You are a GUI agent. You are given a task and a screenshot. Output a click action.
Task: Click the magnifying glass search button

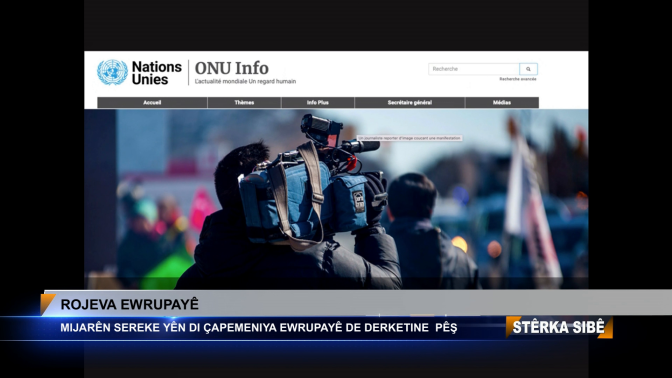coord(528,69)
